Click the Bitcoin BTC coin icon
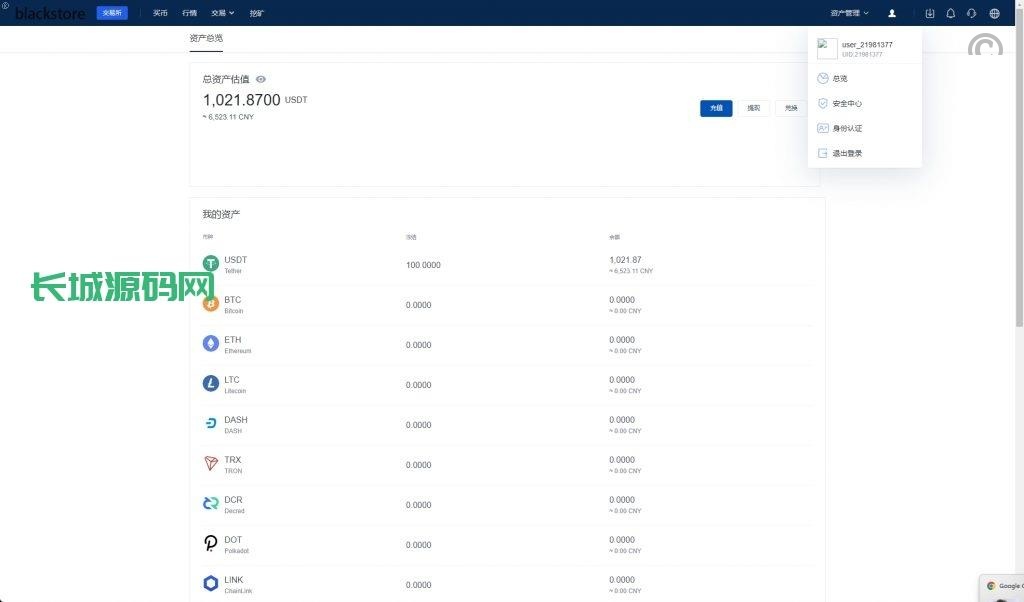The width and height of the screenshot is (1024, 602). tap(210, 304)
